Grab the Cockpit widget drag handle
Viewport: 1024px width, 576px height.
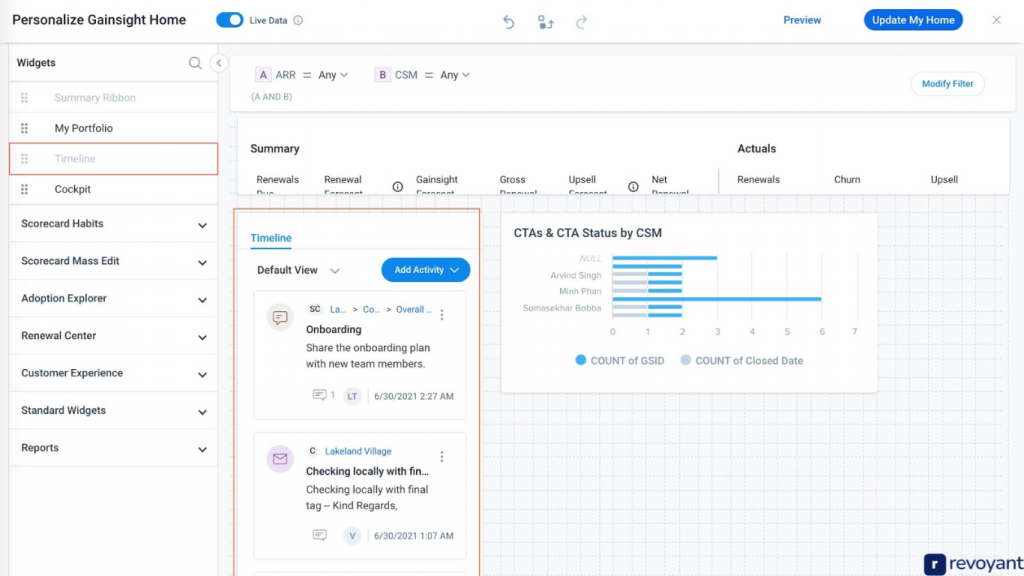click(24, 189)
